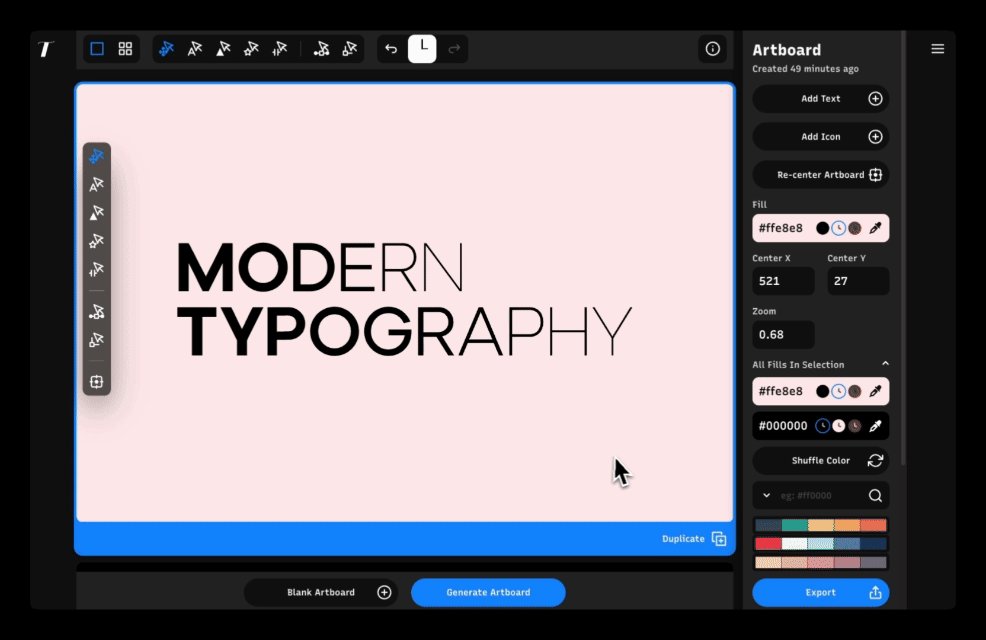
Task: Click the Center Y field showing 27
Action: [x=858, y=281]
